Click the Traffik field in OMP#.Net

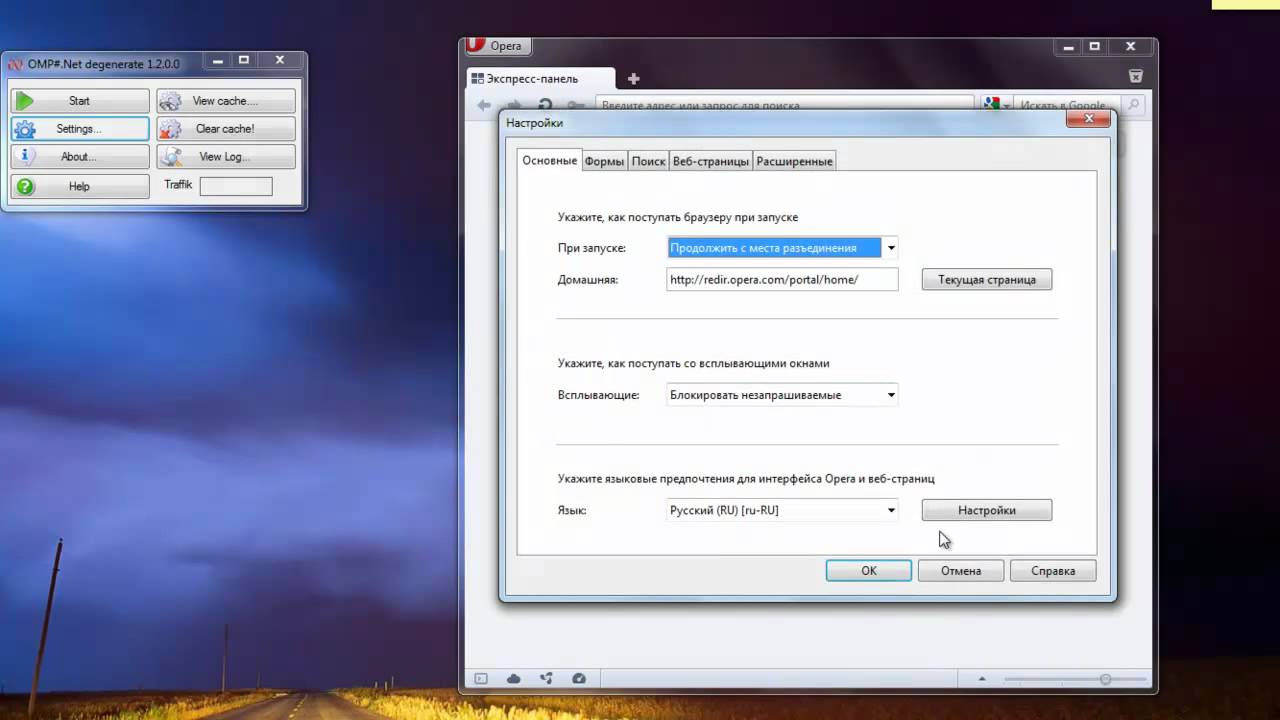coord(236,186)
